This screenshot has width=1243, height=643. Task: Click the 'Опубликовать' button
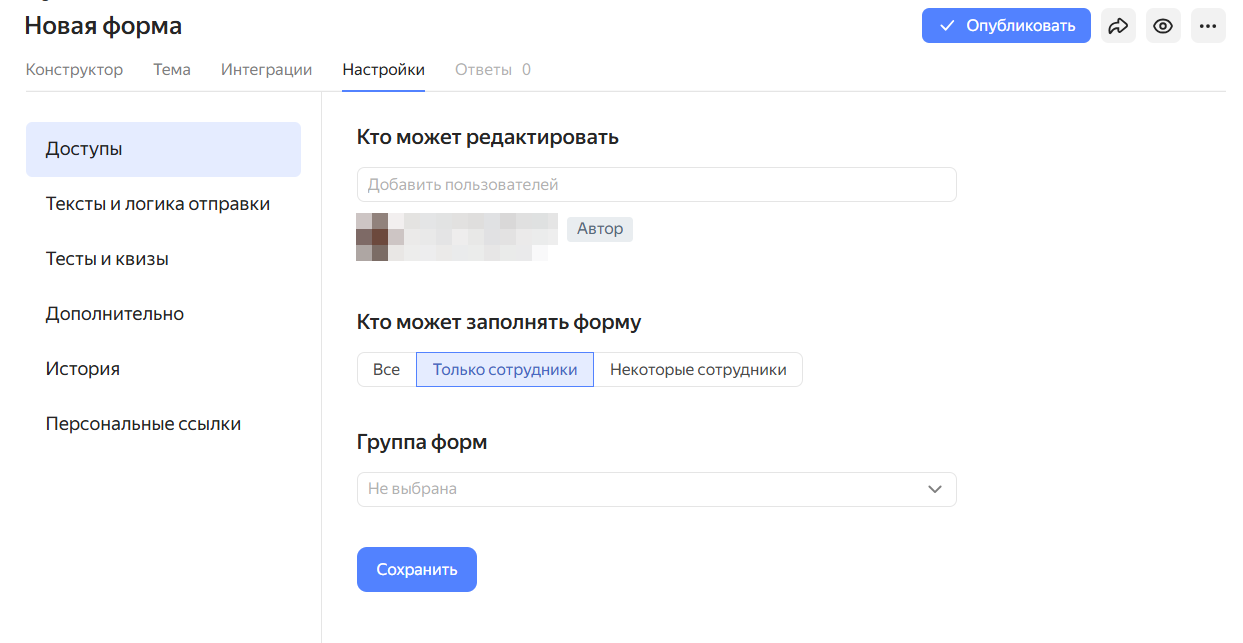tap(1006, 25)
